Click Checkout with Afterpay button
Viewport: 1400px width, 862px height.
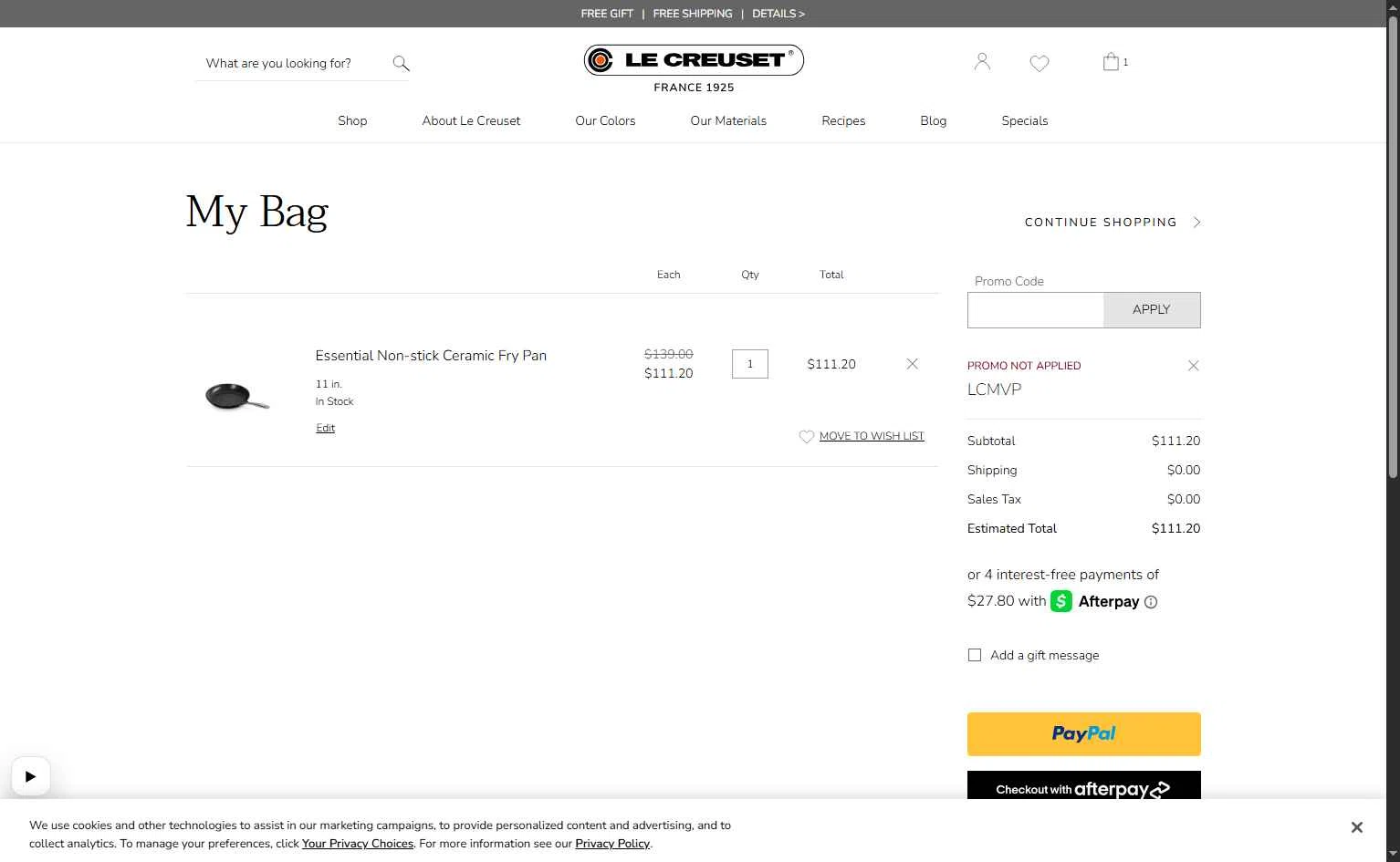[x=1084, y=785]
